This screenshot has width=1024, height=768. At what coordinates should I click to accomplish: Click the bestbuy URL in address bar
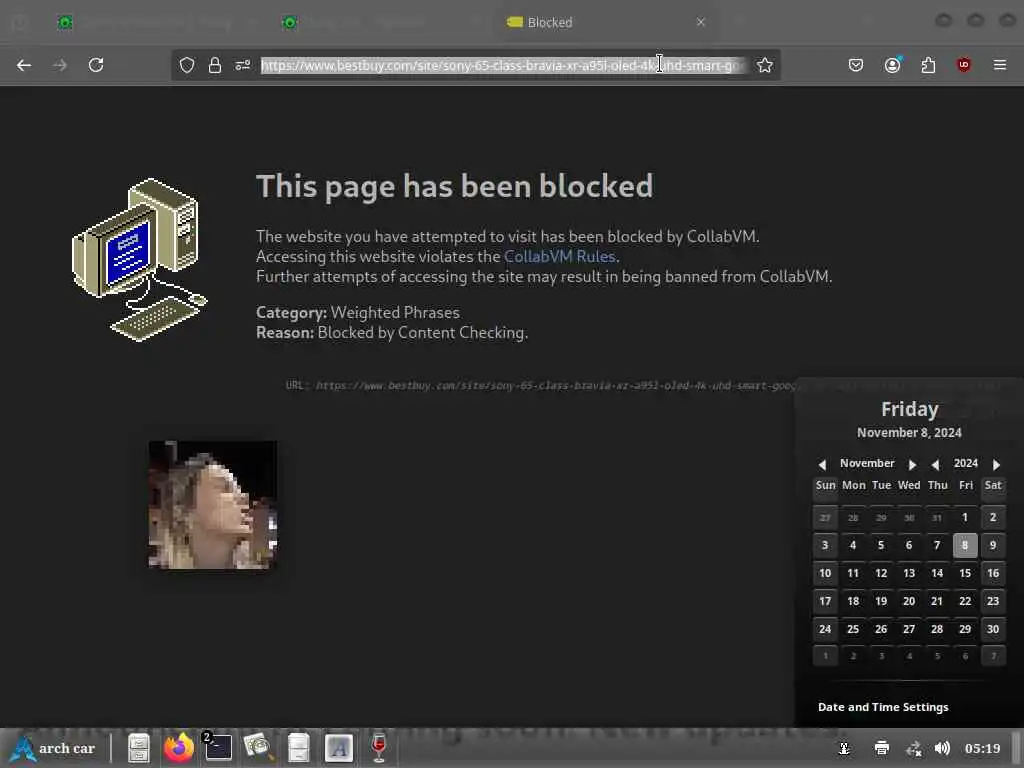(503, 65)
